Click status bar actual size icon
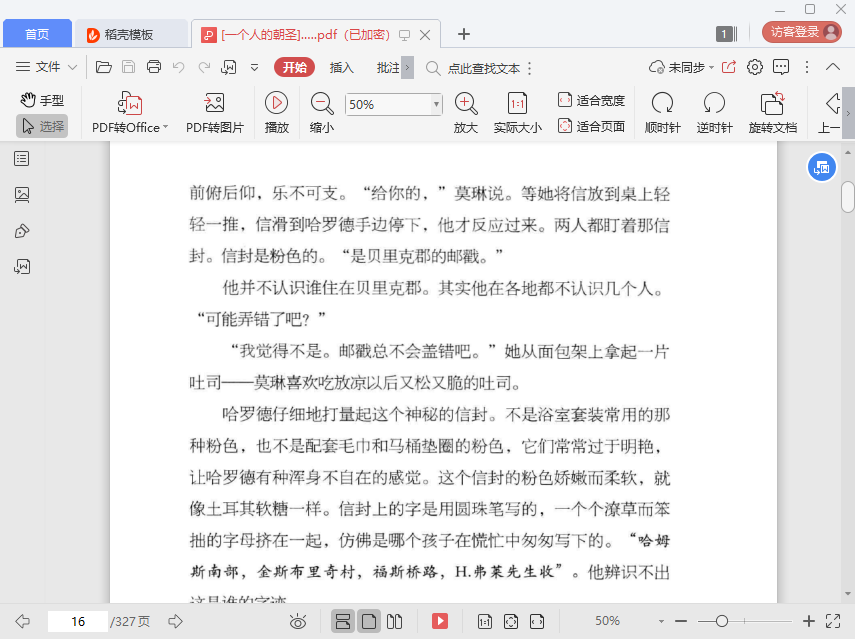 coord(485,621)
